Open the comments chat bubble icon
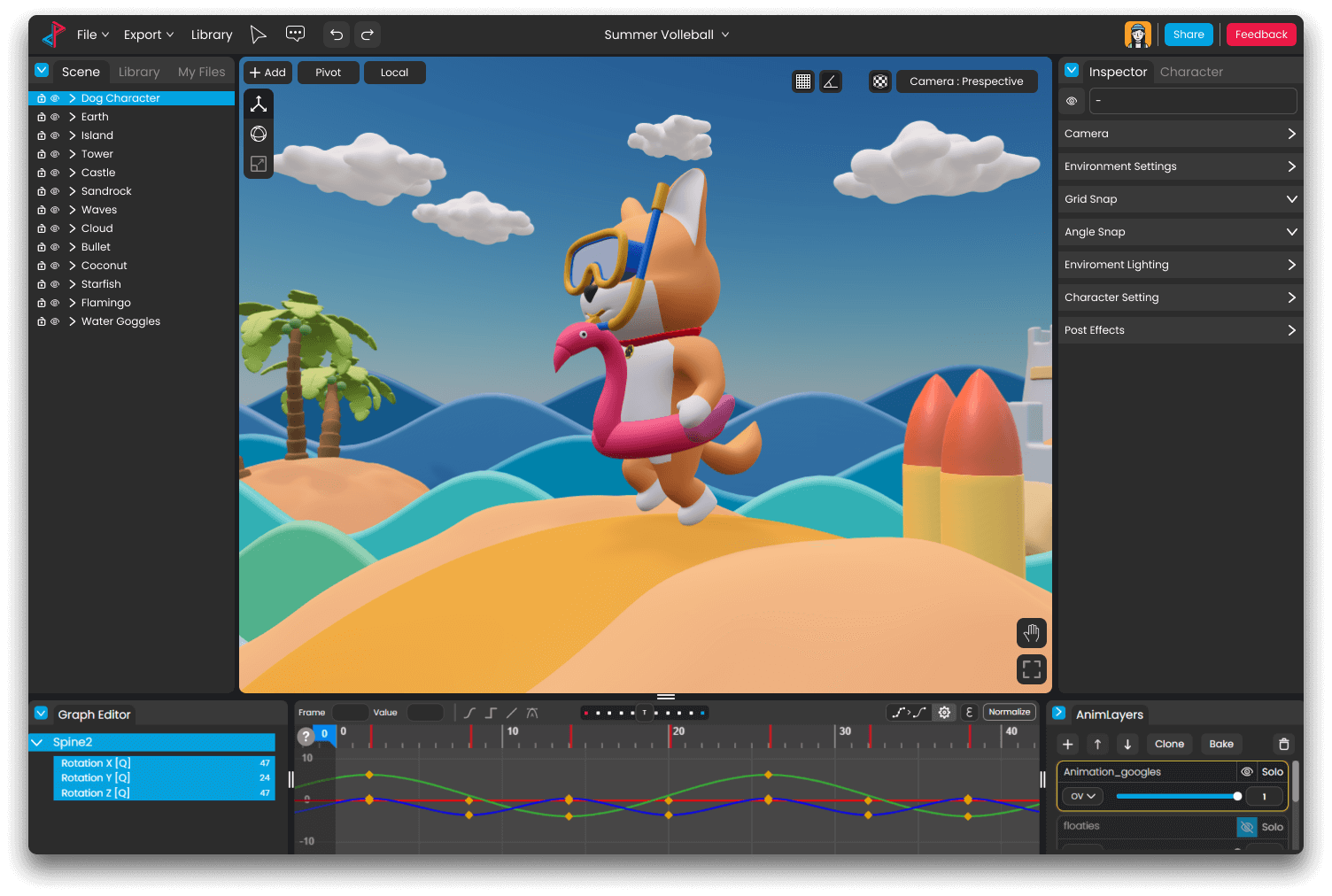This screenshot has width=1332, height=896. (x=296, y=34)
